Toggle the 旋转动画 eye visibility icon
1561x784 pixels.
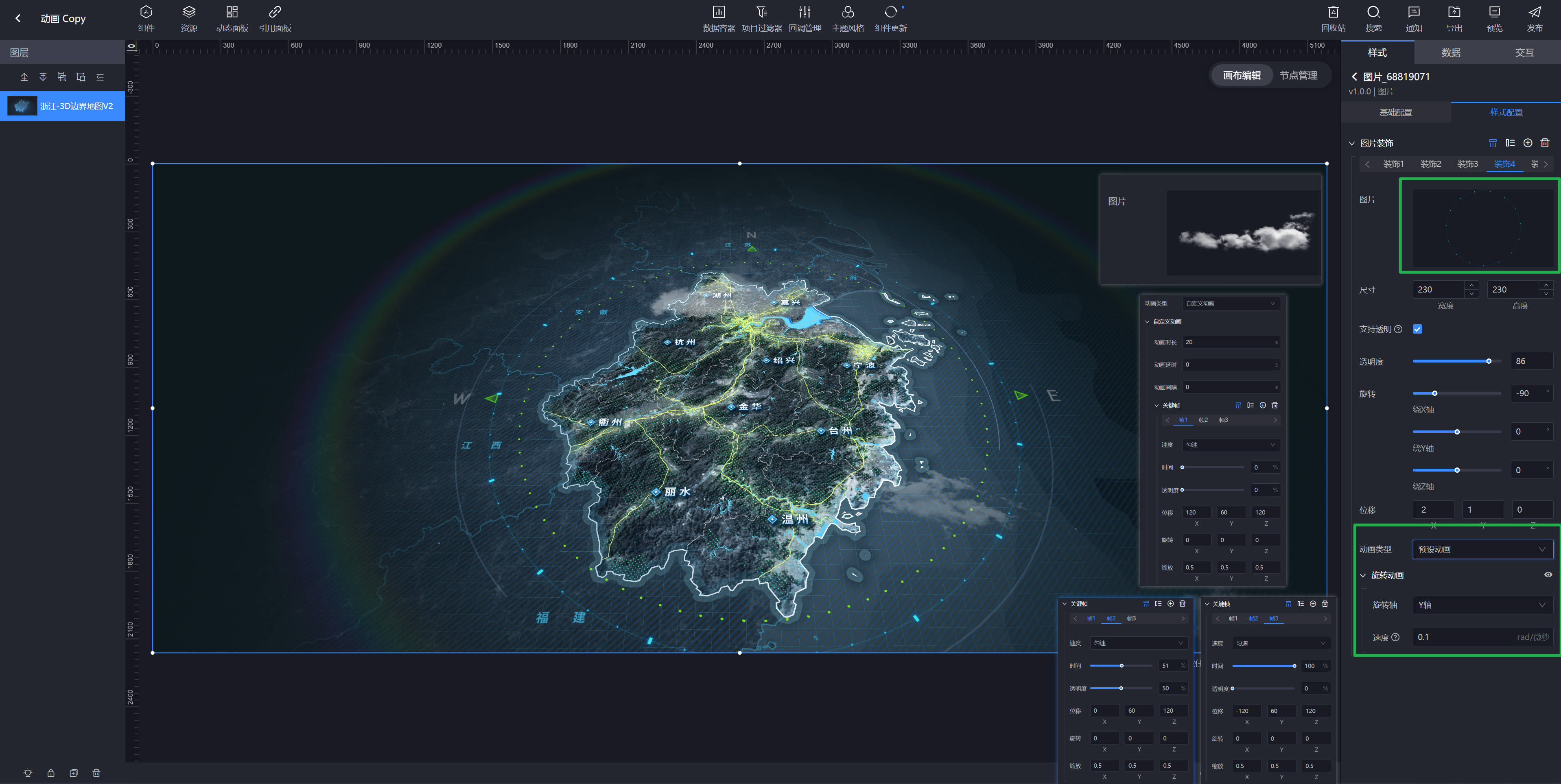pyautogui.click(x=1548, y=575)
